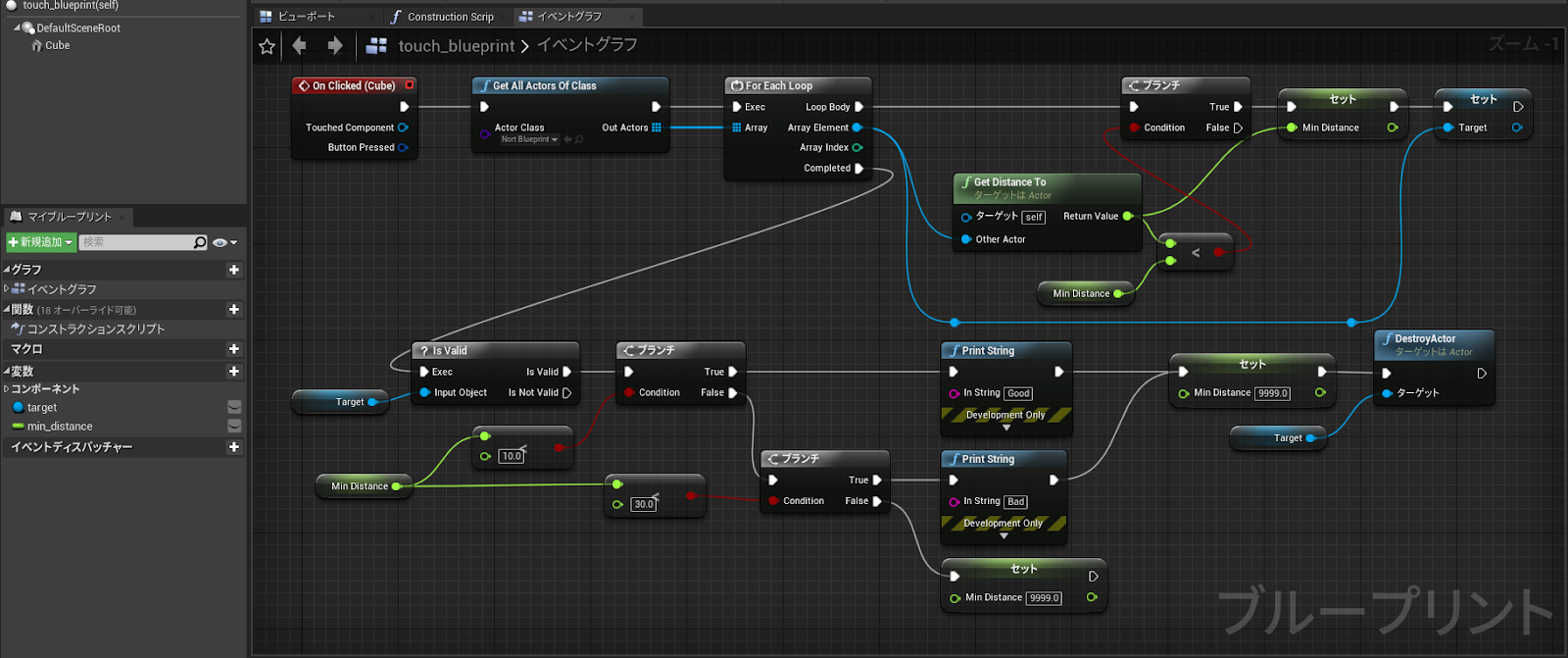Screen dimensions: 1568x658
Task: Click the Input Object pin on Is Valid
Action: click(424, 392)
